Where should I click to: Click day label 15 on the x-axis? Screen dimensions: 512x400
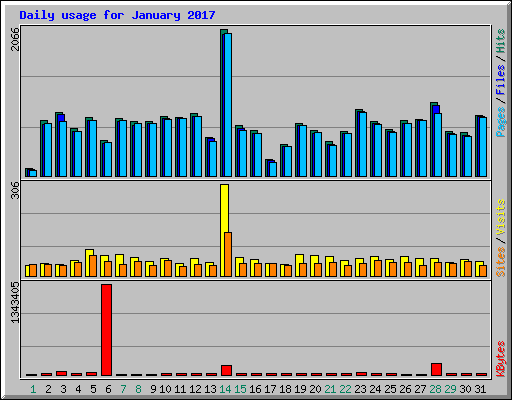click(240, 389)
